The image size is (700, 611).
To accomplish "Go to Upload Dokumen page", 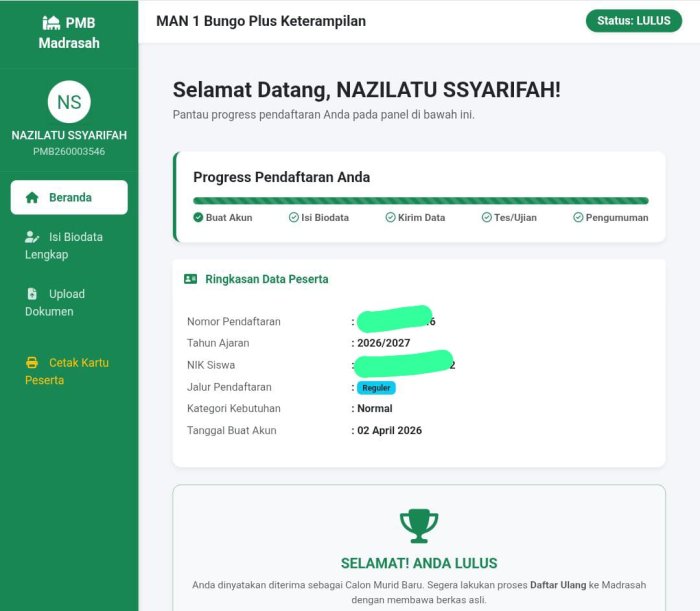I will pos(69,303).
